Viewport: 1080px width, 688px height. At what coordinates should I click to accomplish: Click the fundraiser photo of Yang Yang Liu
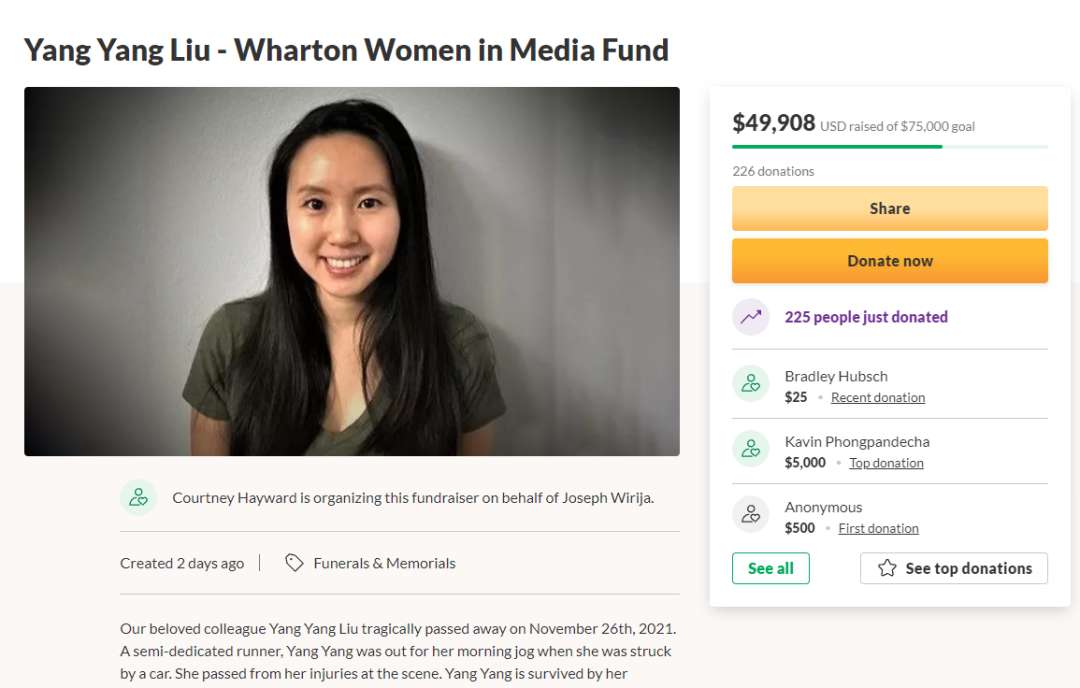click(x=352, y=271)
